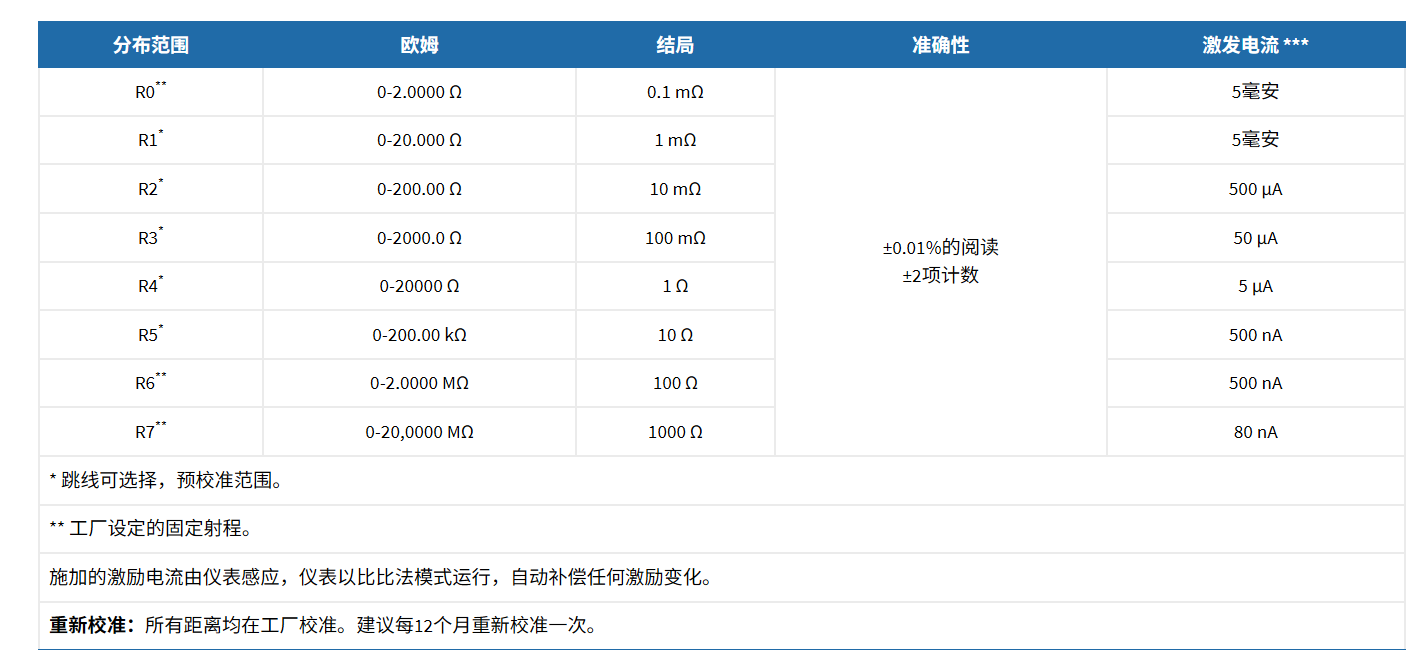Select the R7 range cell

click(150, 432)
